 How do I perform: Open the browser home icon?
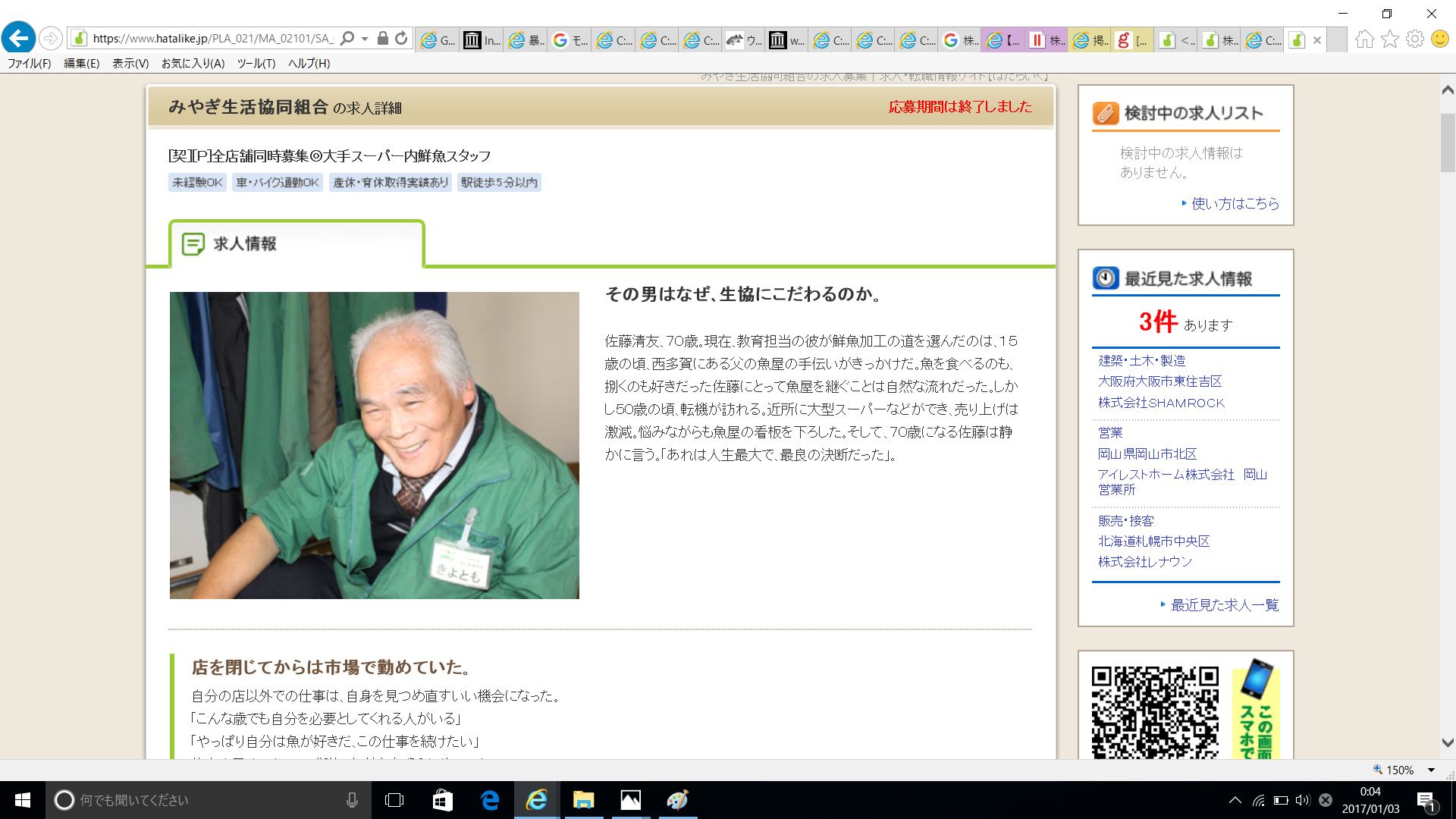pos(1364,39)
